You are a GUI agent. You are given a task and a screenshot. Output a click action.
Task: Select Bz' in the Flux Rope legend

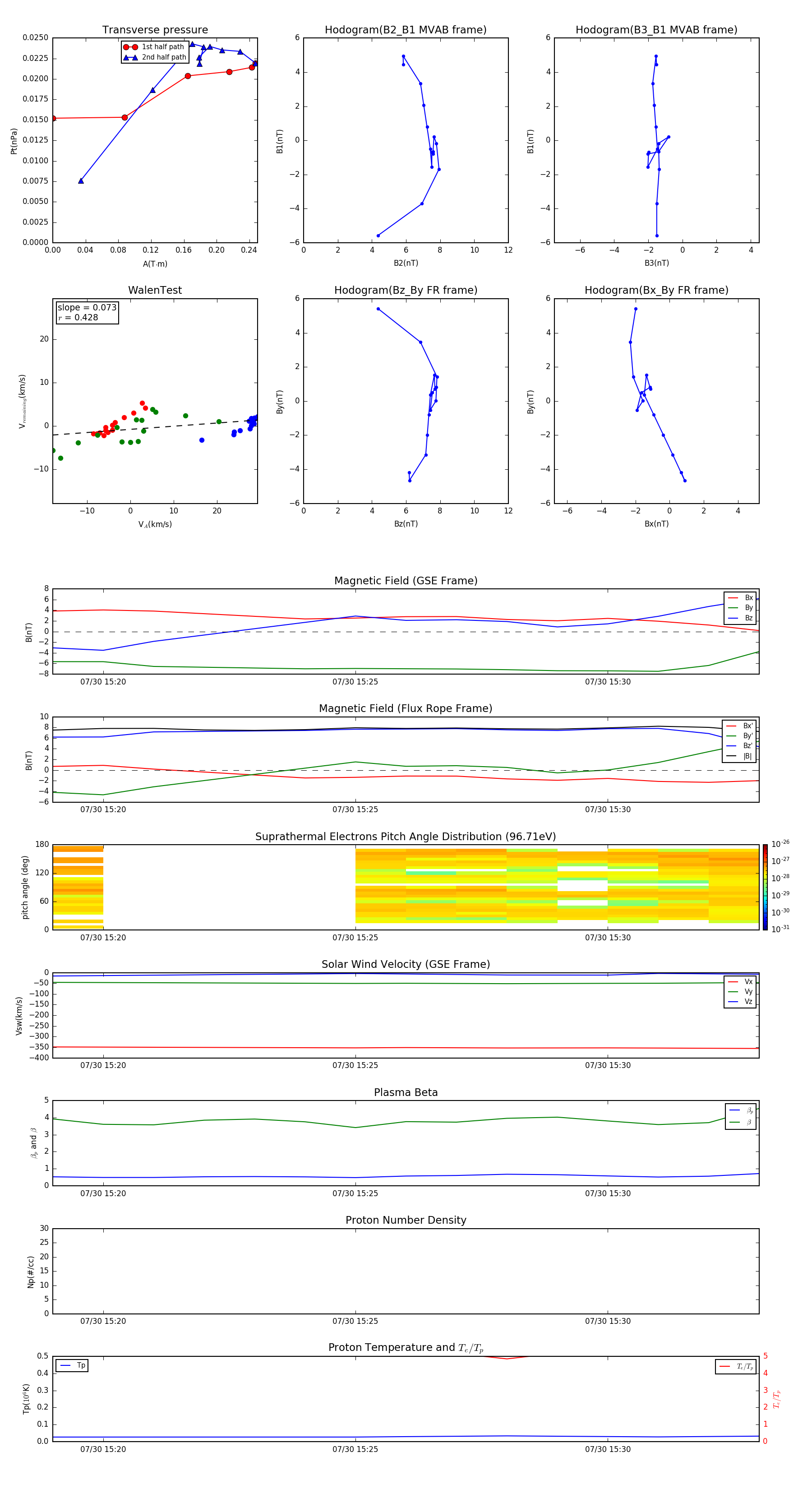[x=739, y=746]
